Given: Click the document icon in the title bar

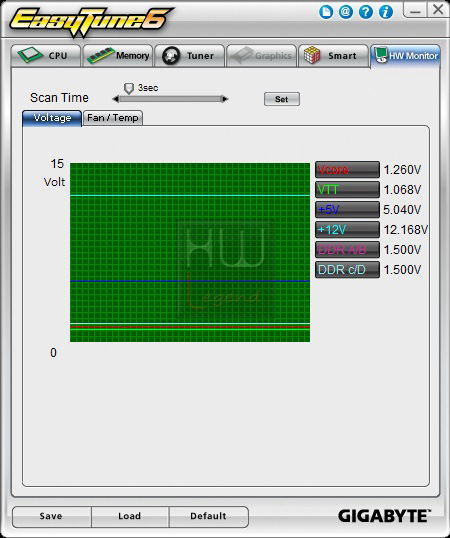Looking at the screenshot, I should coord(326,12).
